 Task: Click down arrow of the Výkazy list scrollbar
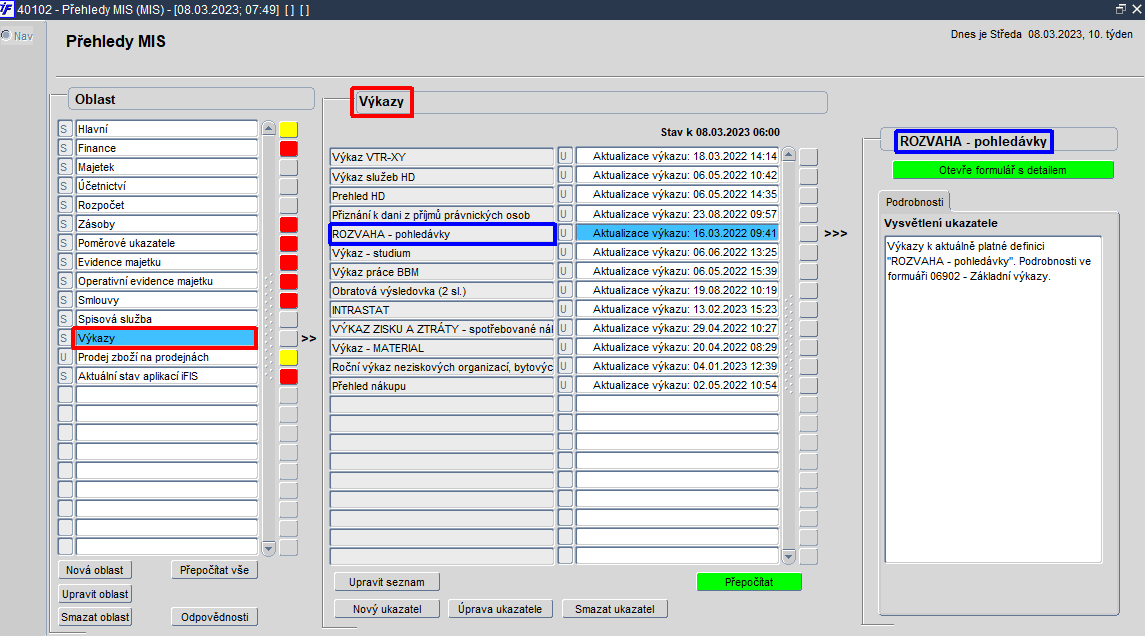pos(789,556)
